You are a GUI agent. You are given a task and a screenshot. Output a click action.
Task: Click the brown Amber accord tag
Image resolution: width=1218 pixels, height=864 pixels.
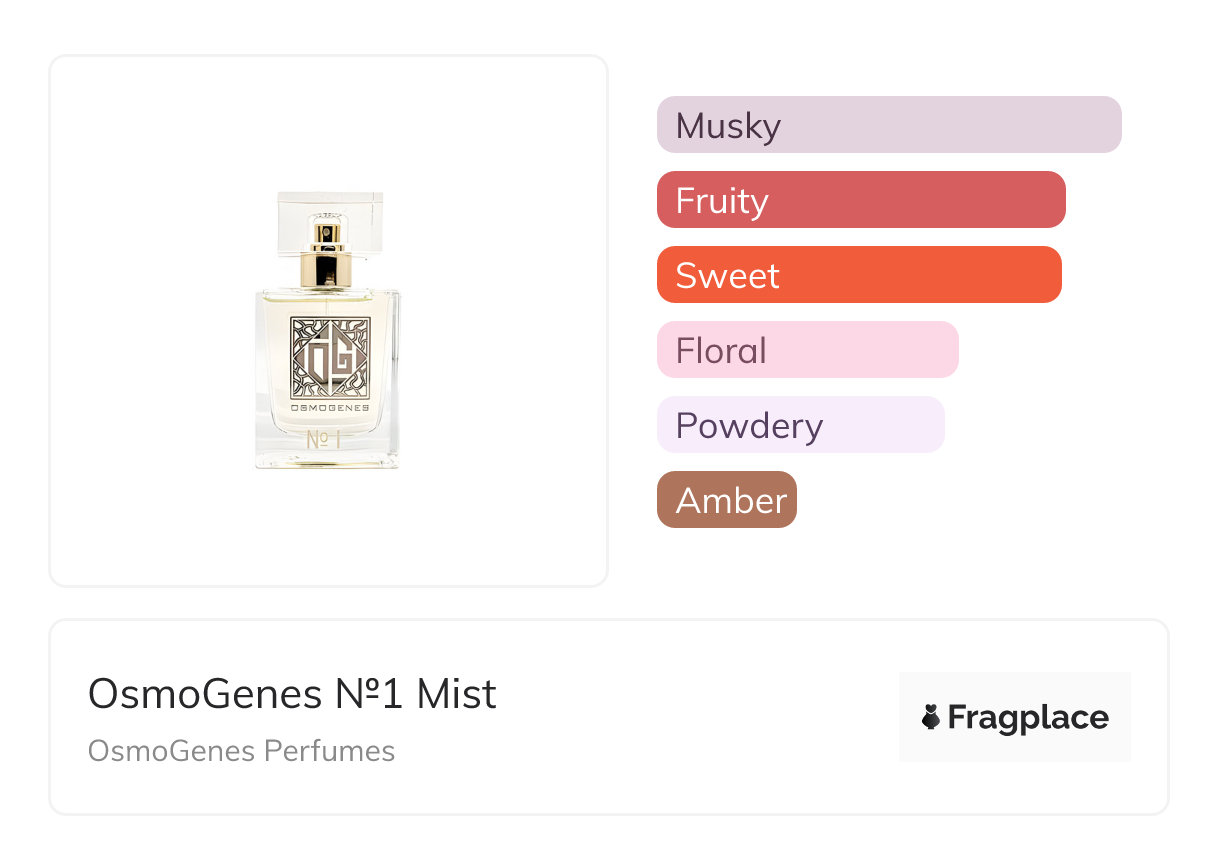(726, 500)
